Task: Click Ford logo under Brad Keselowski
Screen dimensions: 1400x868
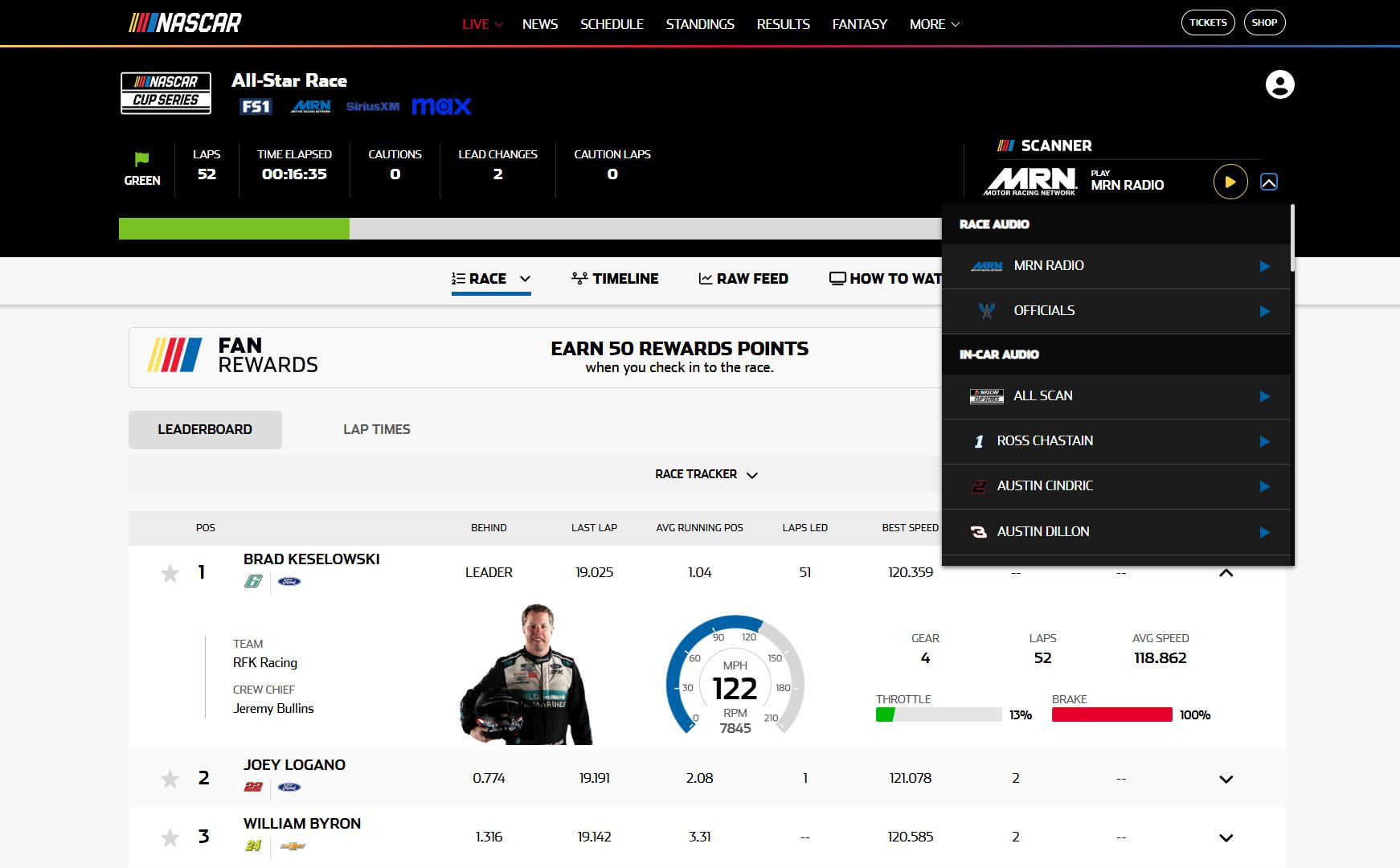Action: pyautogui.click(x=289, y=581)
